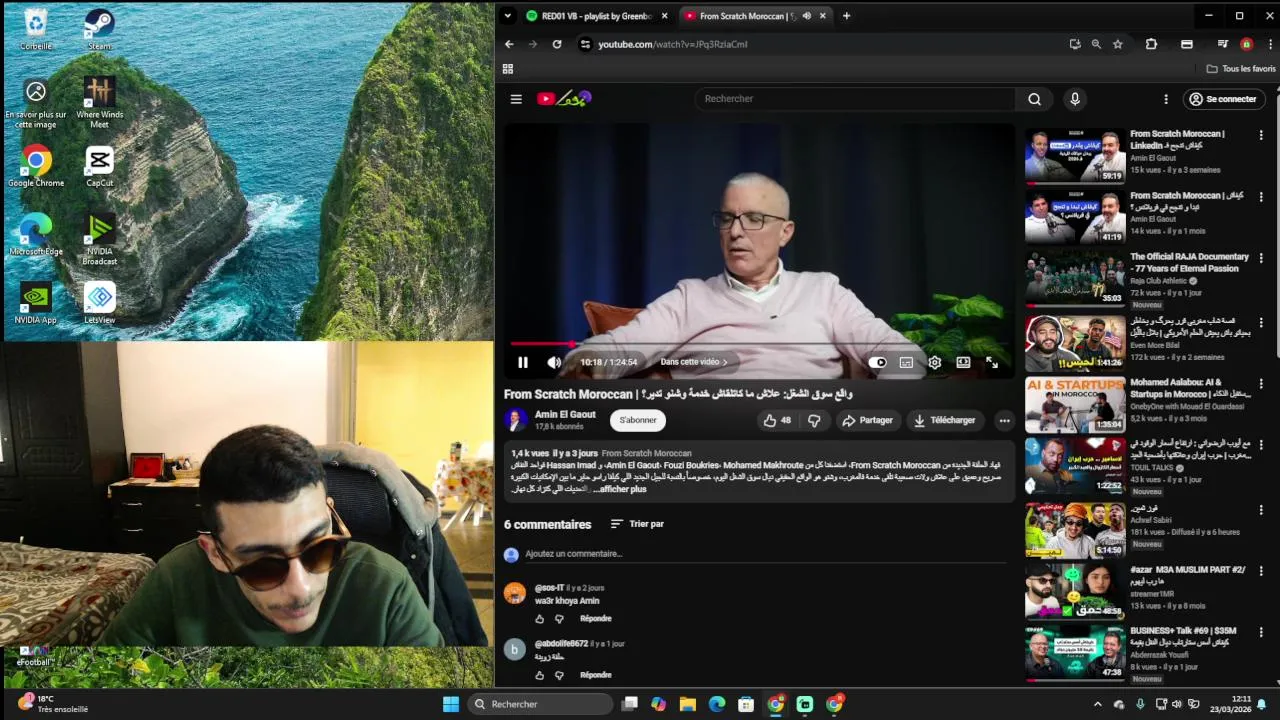Open File Explorer from the taskbar
This screenshot has width=1280, height=720.
[x=688, y=704]
